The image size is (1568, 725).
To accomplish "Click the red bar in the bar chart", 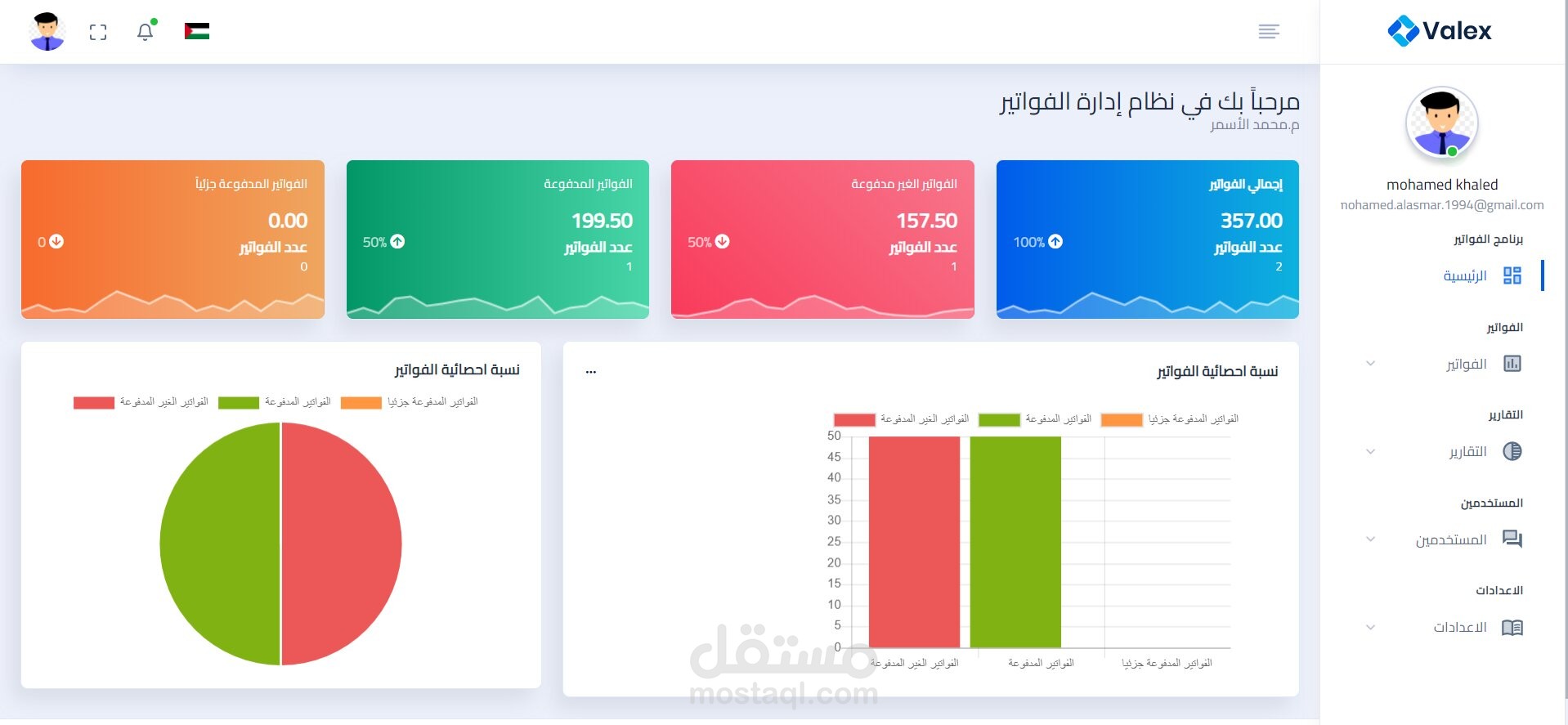I will (x=914, y=542).
